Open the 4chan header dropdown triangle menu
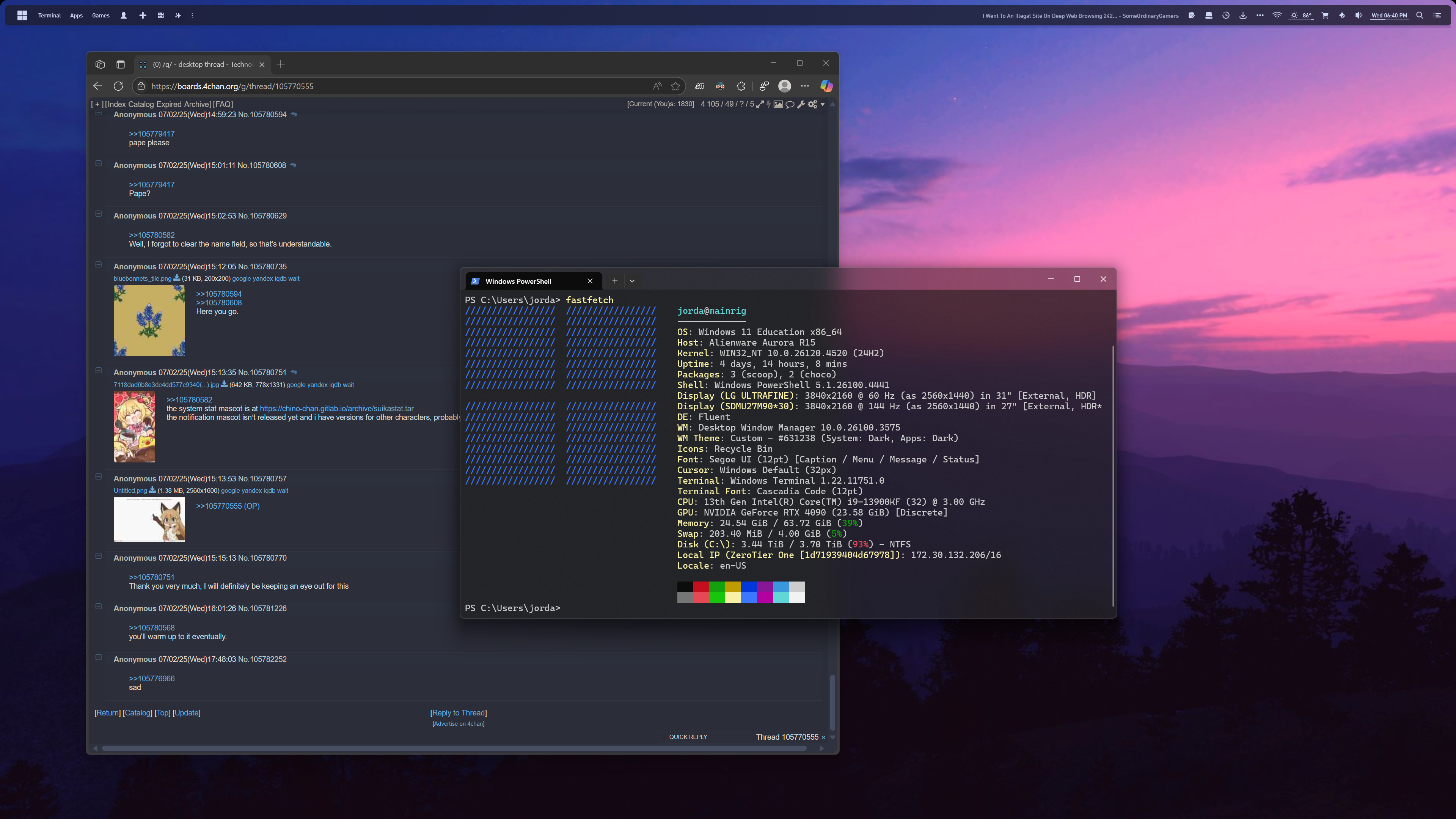 click(x=822, y=104)
